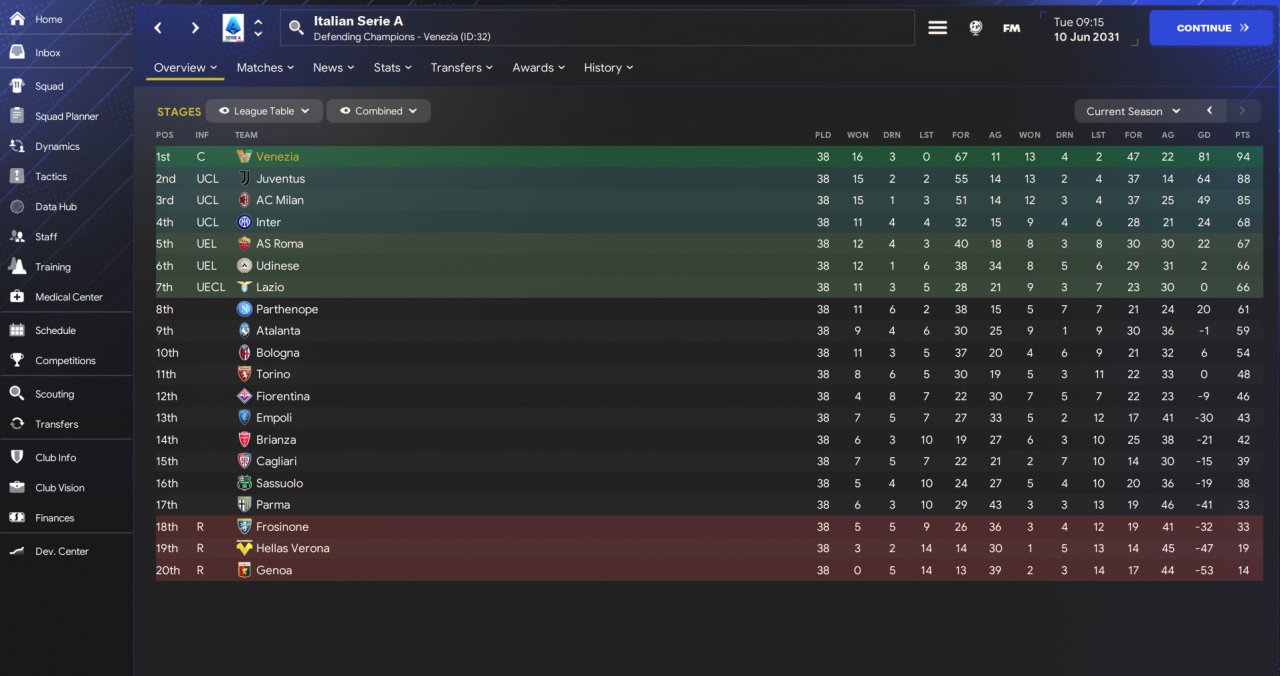Viewport: 1280px width, 676px height.
Task: Open the Medical Center icon
Action: [17, 296]
